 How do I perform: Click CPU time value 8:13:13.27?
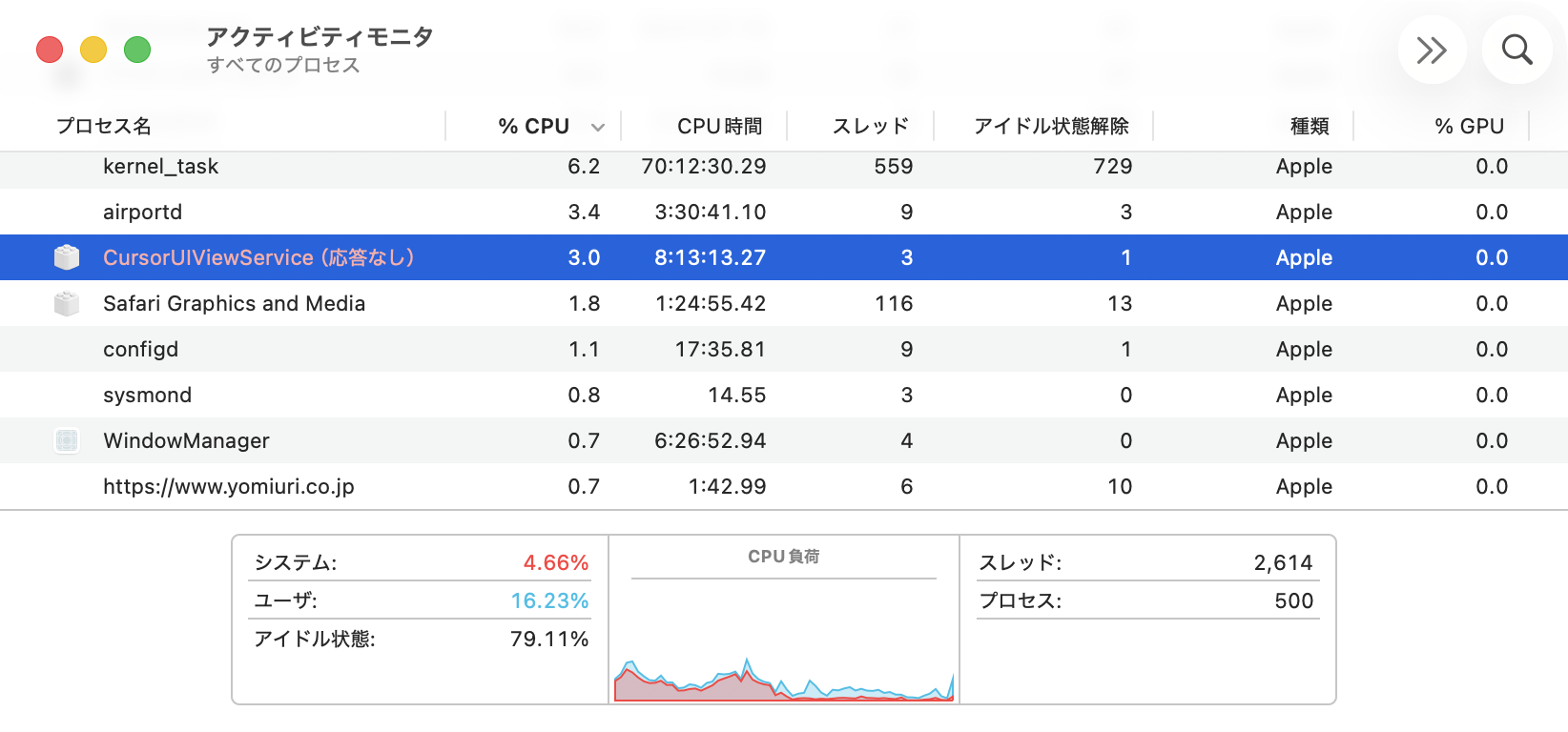pos(711,257)
